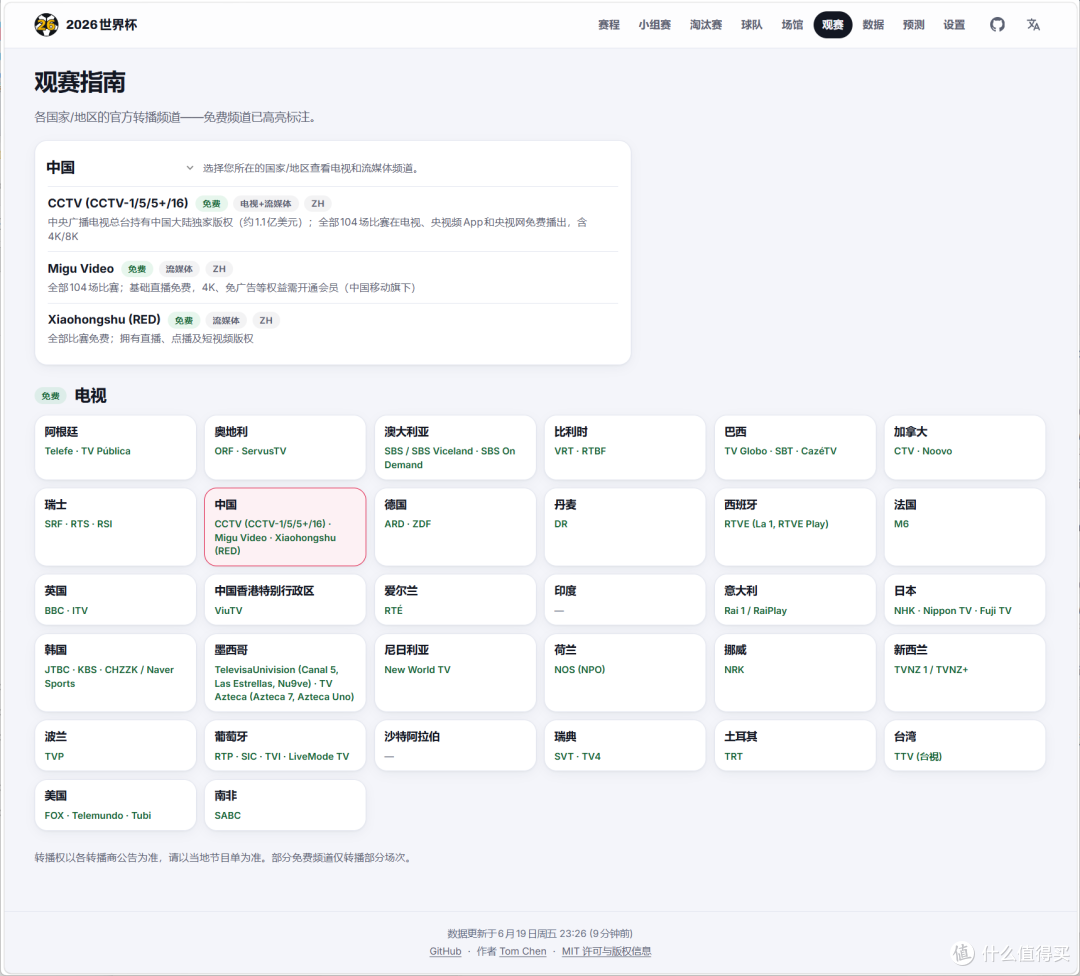Select the 美国 broadcaster card
This screenshot has height=976, width=1080.
pyautogui.click(x=115, y=805)
